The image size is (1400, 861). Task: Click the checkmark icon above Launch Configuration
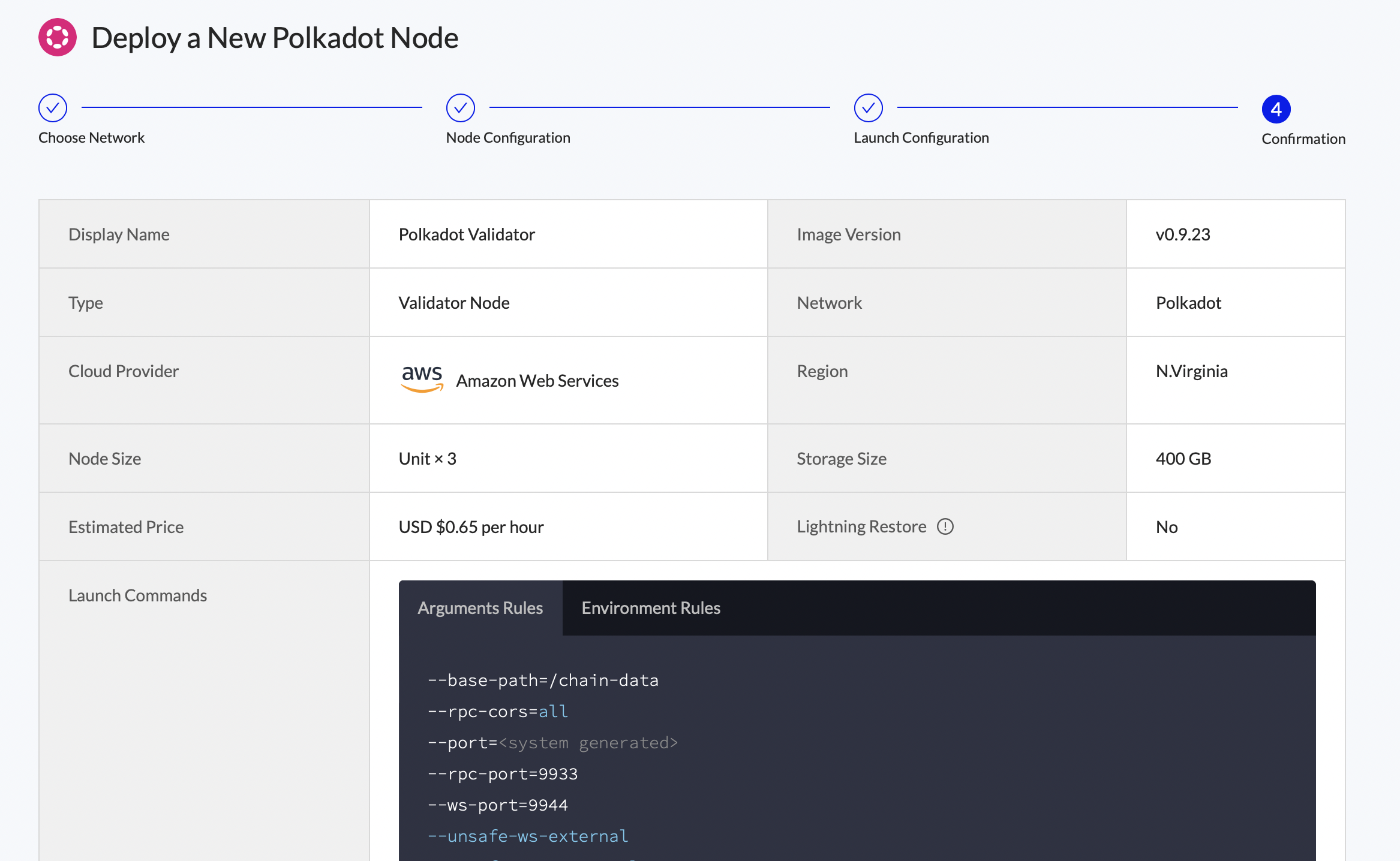tap(869, 108)
